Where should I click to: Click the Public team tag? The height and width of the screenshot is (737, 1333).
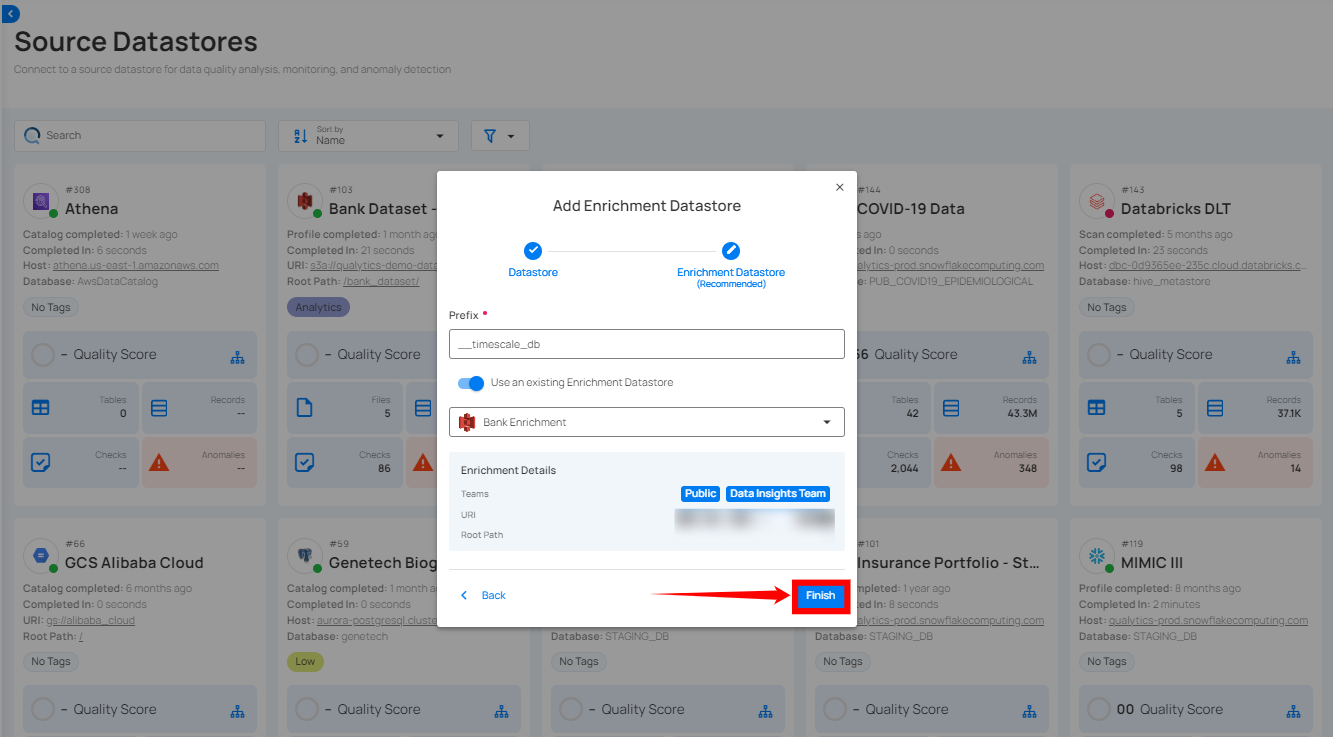[x=700, y=494]
